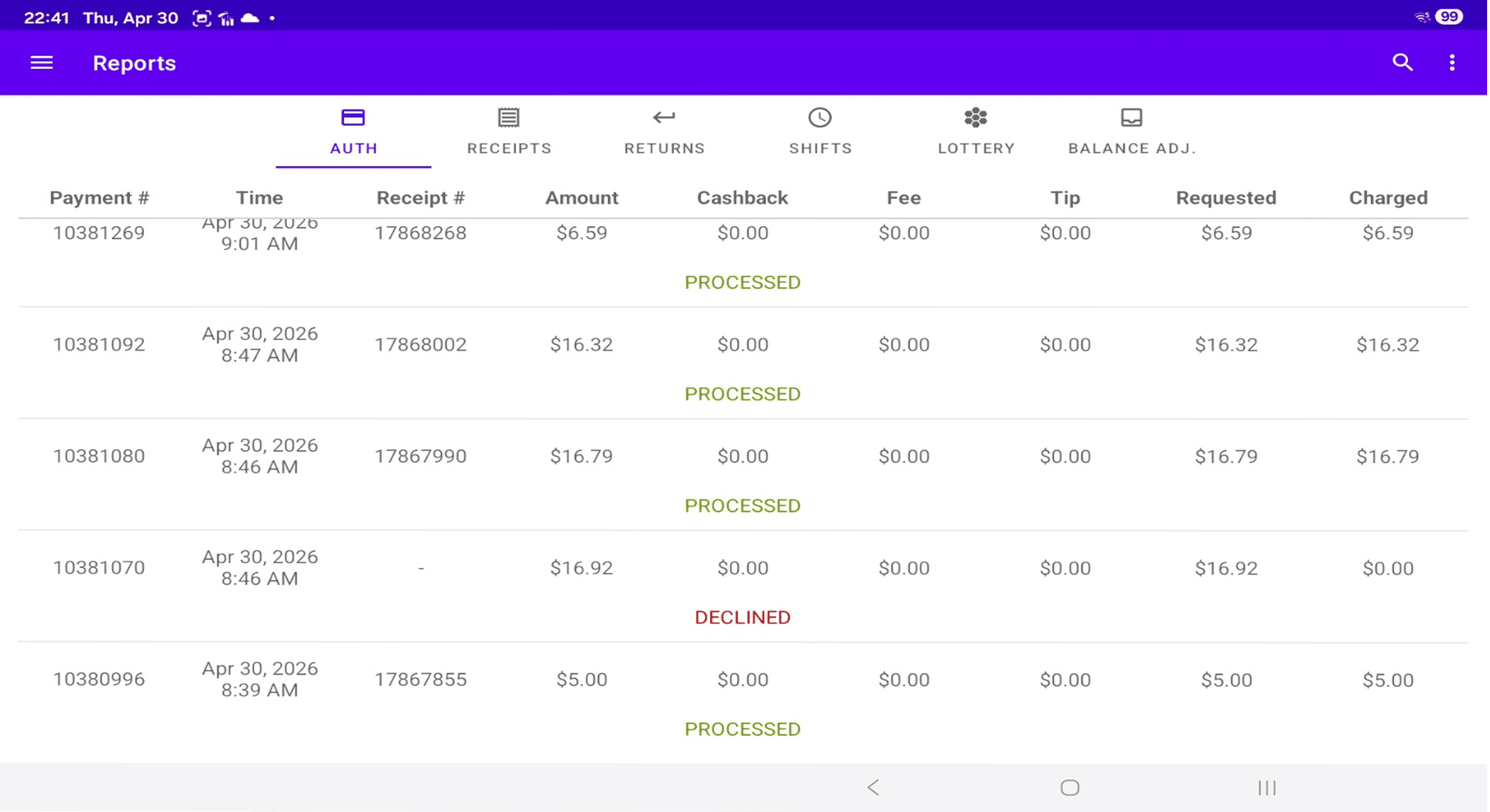Switch to the RETURNS tab label
This screenshot has height=812, width=1490.
click(x=666, y=148)
